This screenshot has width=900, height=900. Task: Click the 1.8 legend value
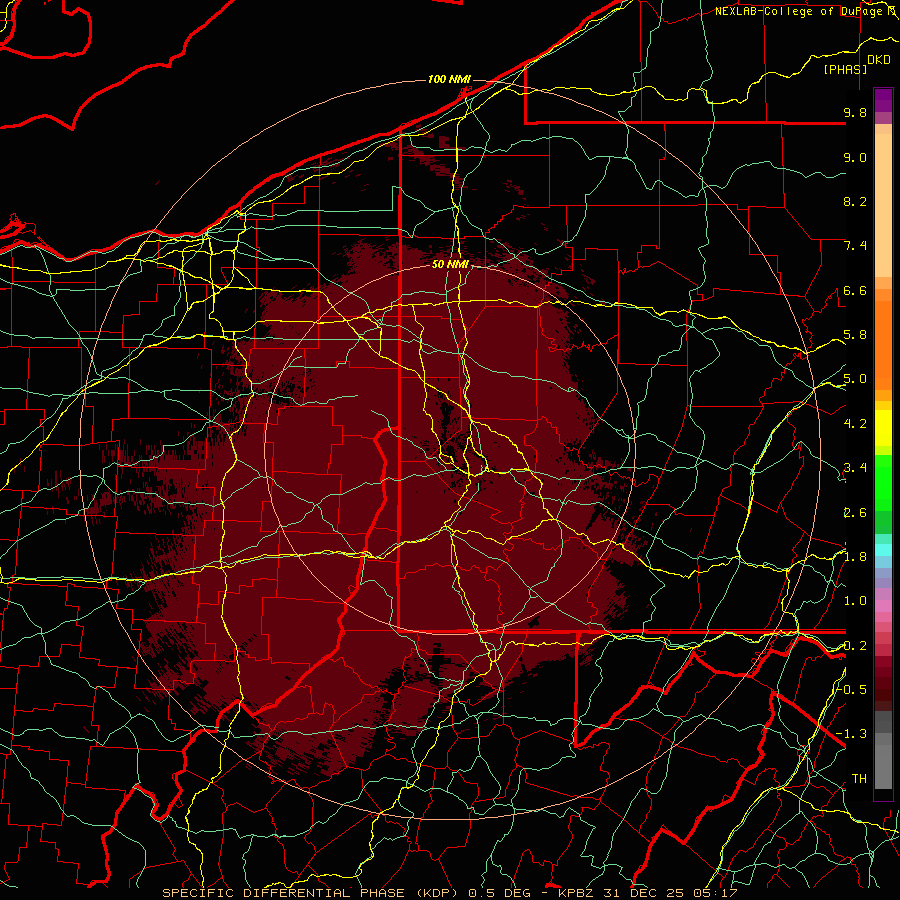[x=855, y=557]
